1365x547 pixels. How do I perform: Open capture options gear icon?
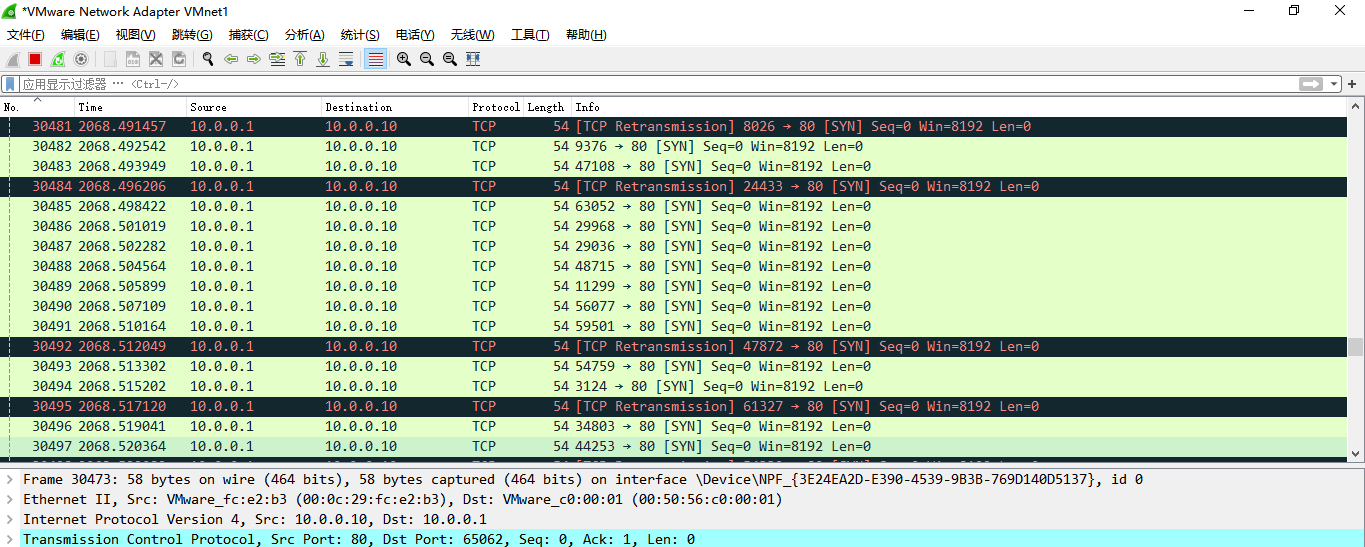point(81,59)
